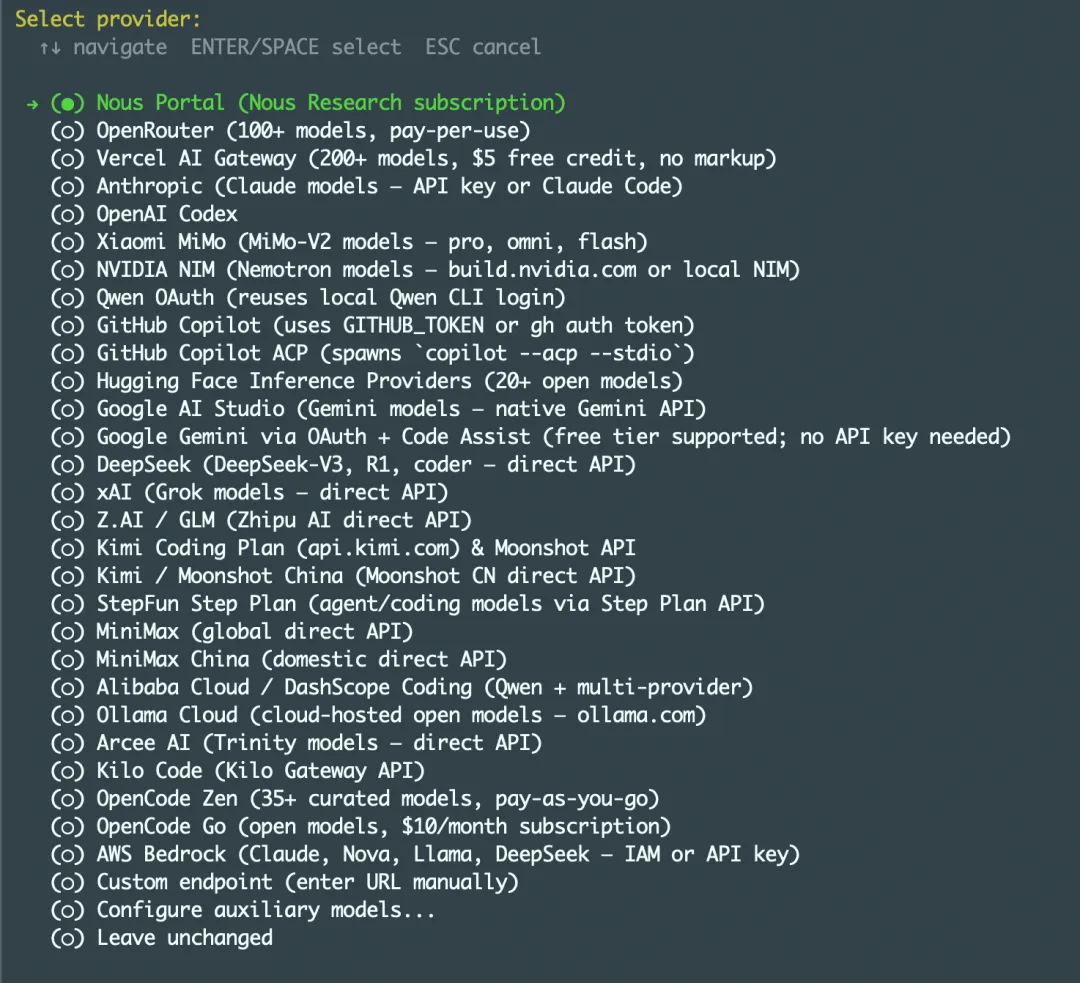Open Configure auxiliary models option

click(x=266, y=910)
